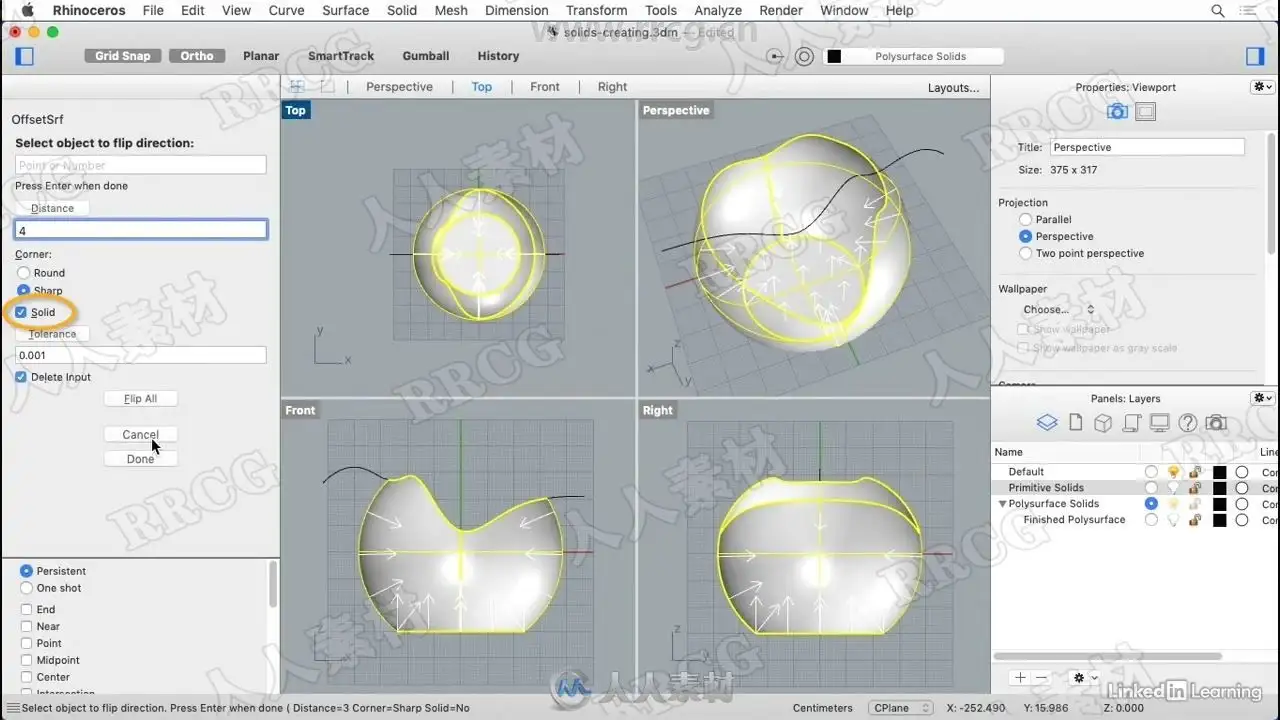Select the Sharp corner option
The image size is (1280, 720).
[x=24, y=291]
